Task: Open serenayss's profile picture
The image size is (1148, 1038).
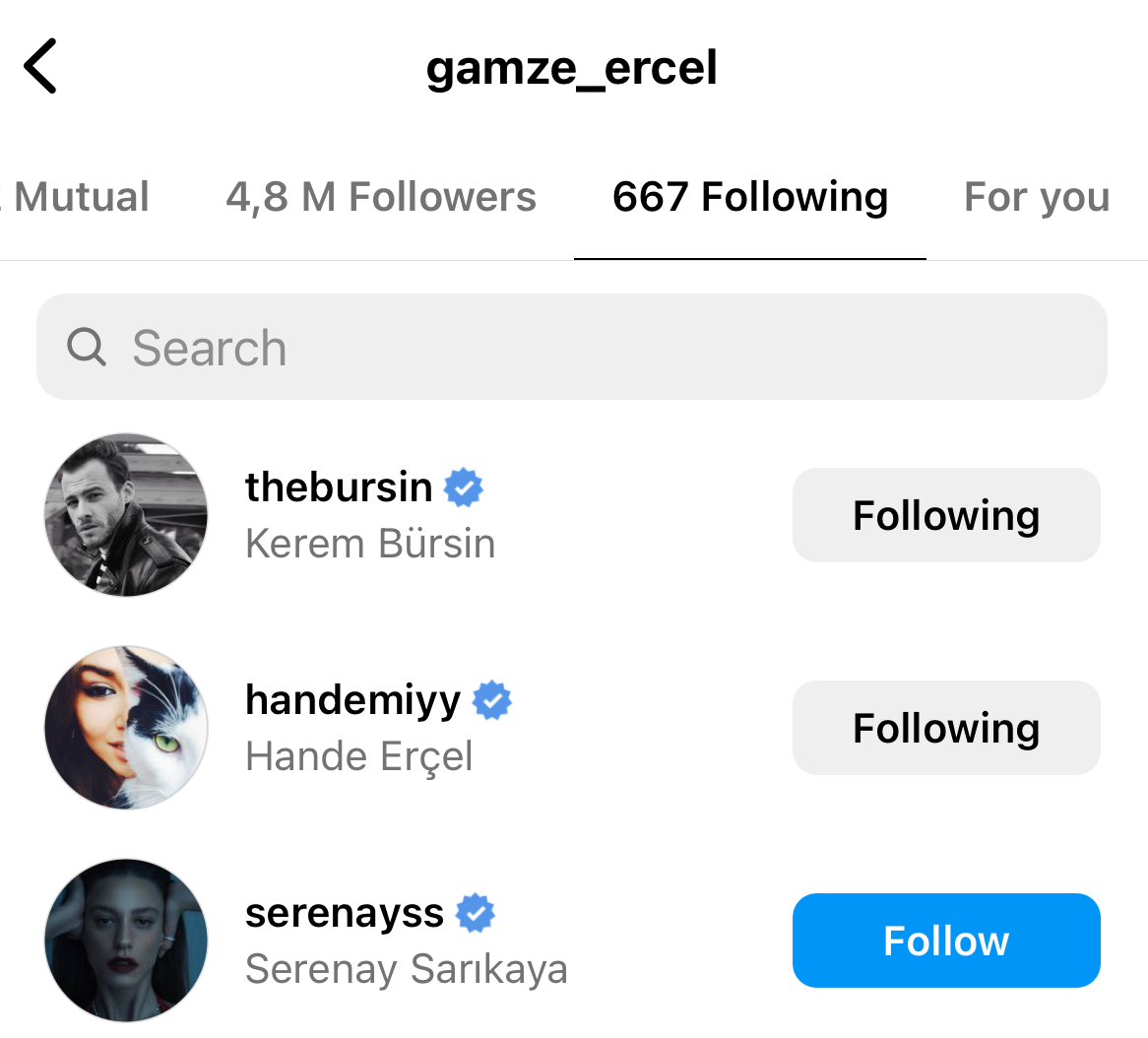Action: pyautogui.click(x=126, y=941)
